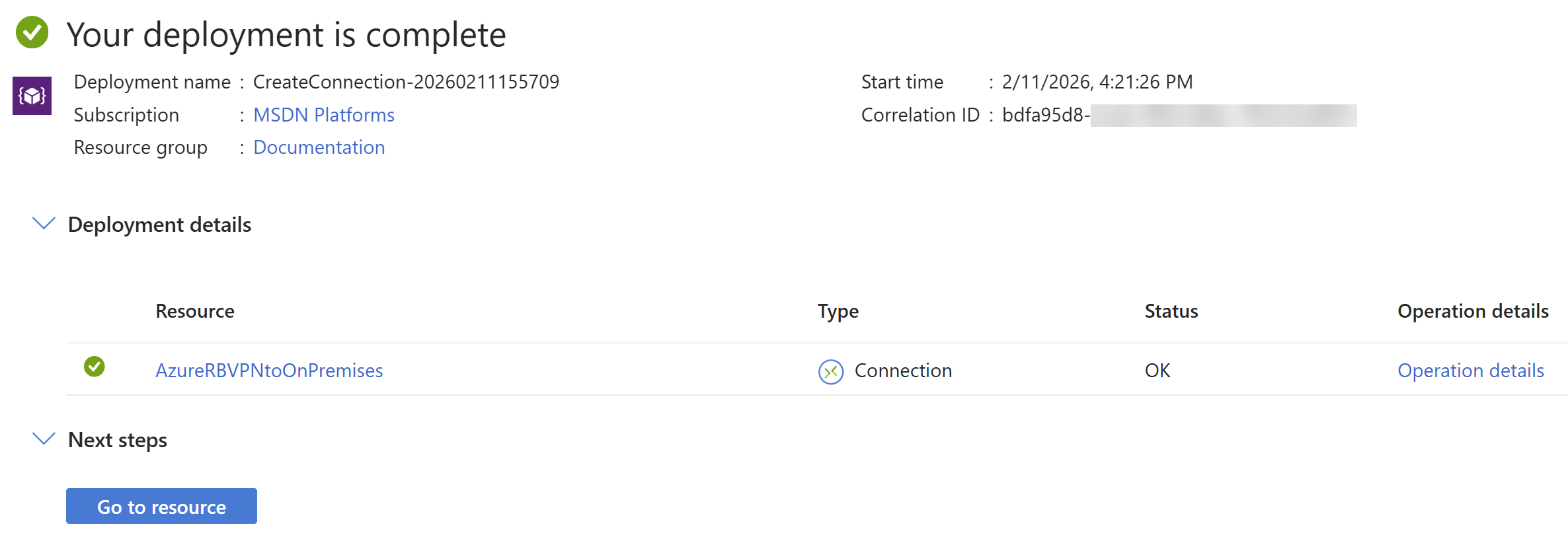Open the AzureRBVPNtoOnPremises resource link
This screenshot has height=539, width=1568.
(x=269, y=371)
